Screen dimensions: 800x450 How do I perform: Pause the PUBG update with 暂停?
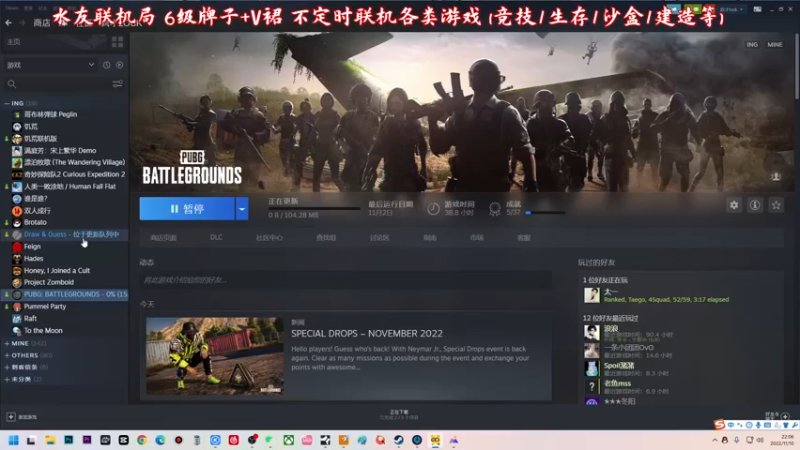[187, 209]
